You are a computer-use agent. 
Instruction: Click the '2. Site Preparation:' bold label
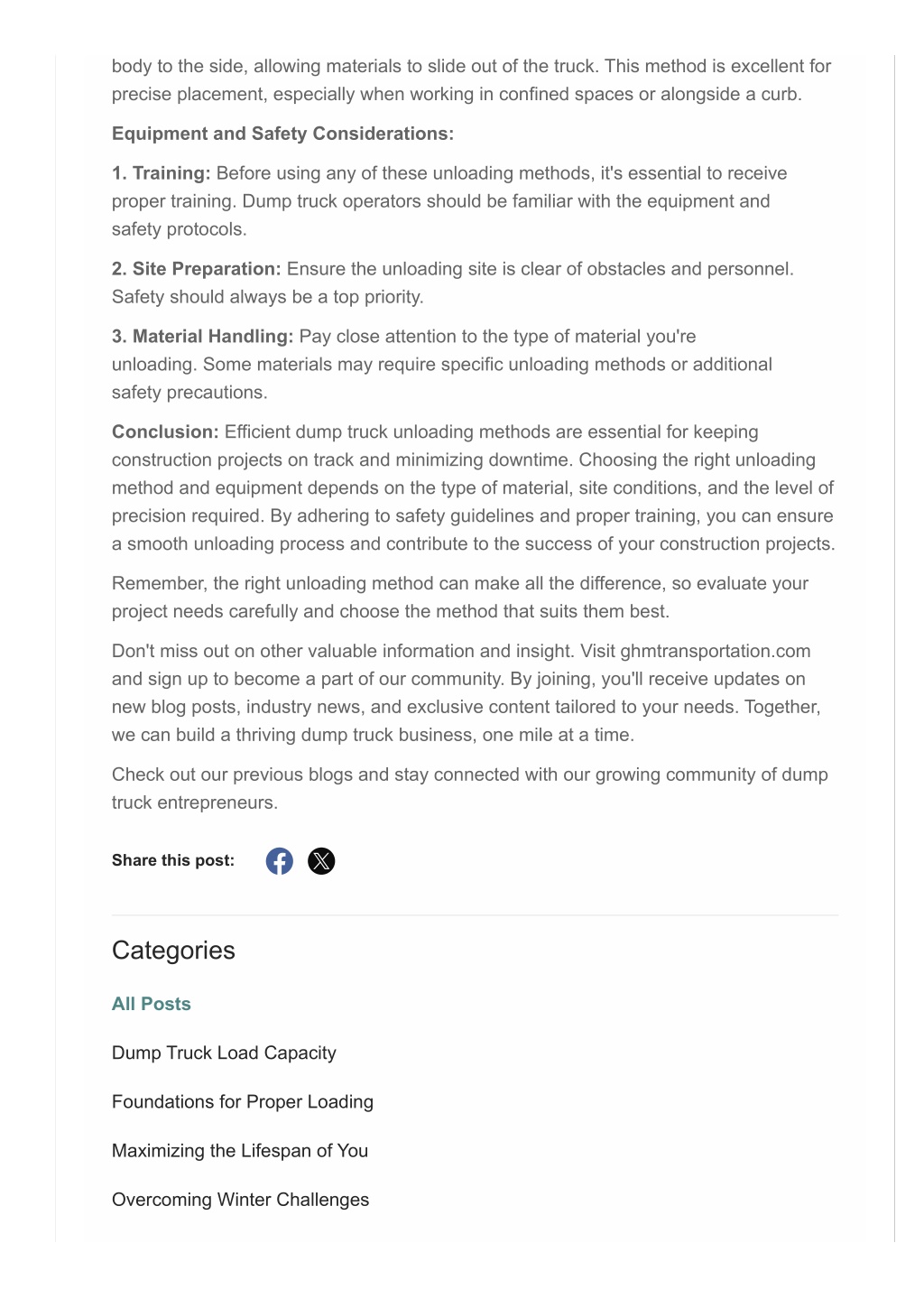[197, 269]
